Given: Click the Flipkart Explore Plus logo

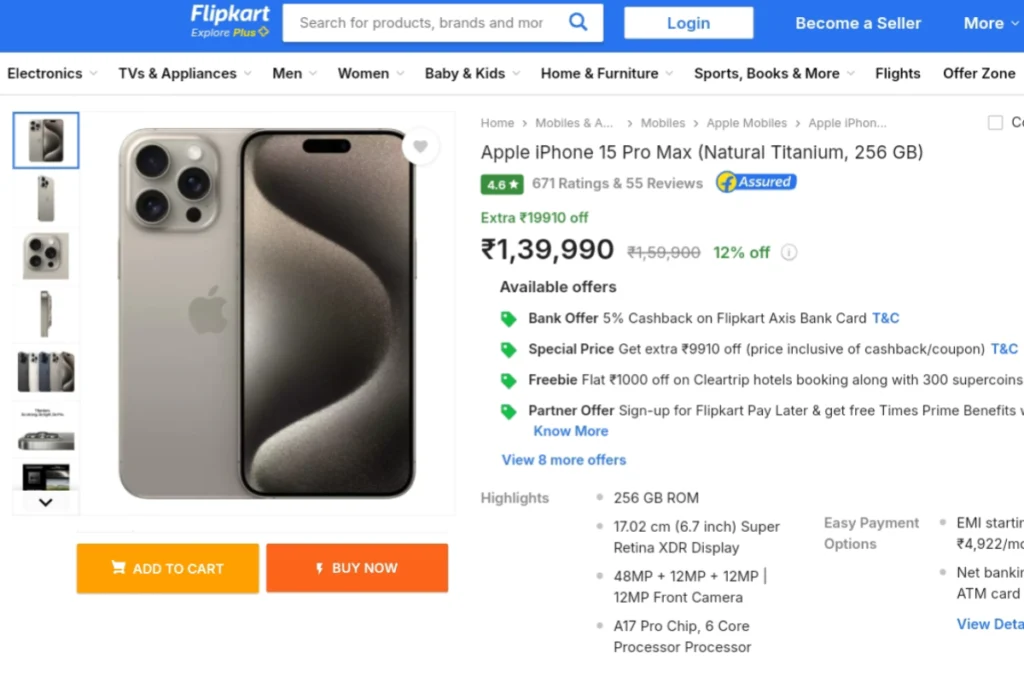Looking at the screenshot, I should [x=229, y=22].
